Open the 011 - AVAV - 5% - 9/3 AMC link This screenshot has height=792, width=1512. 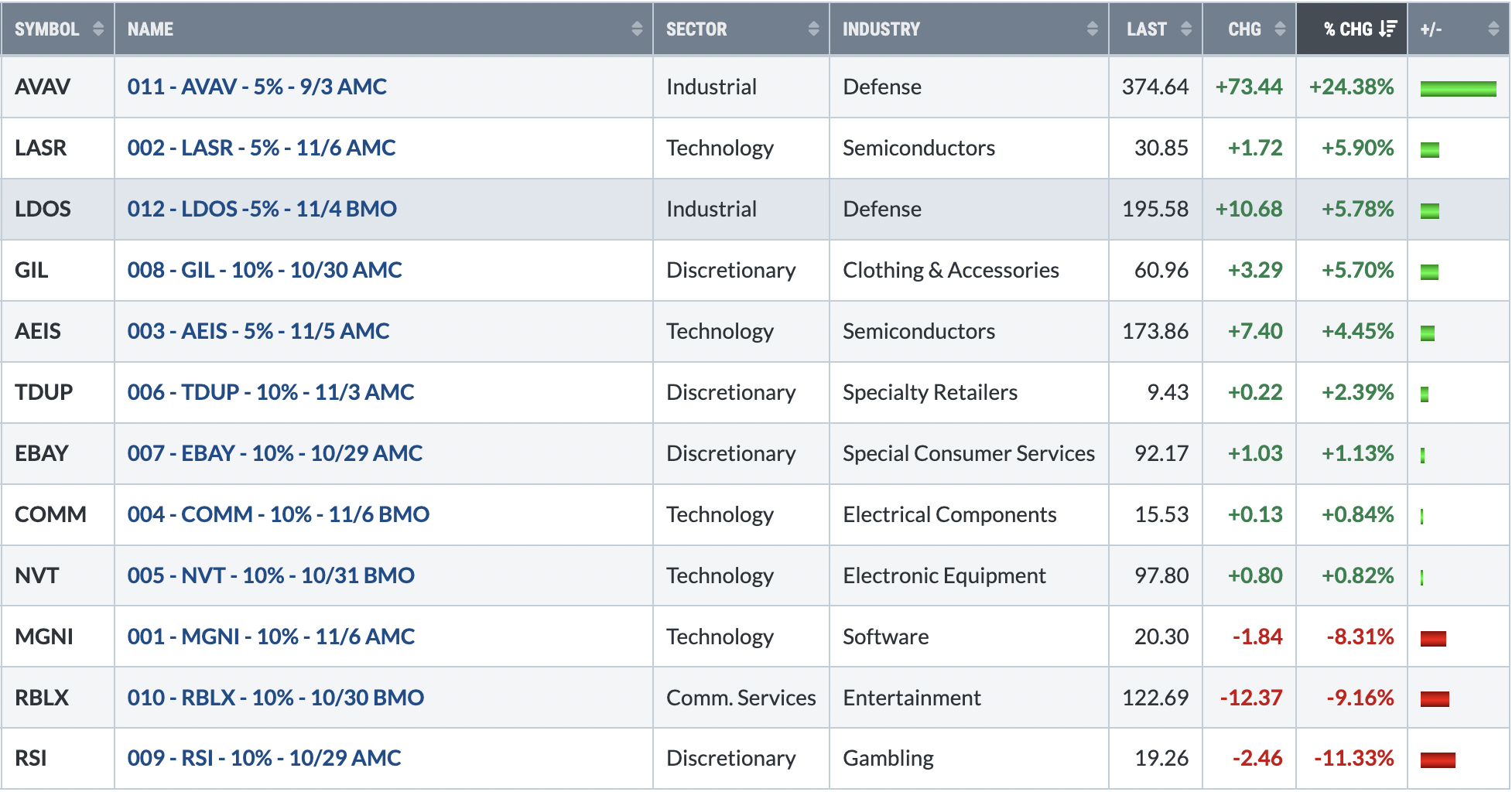tap(257, 87)
